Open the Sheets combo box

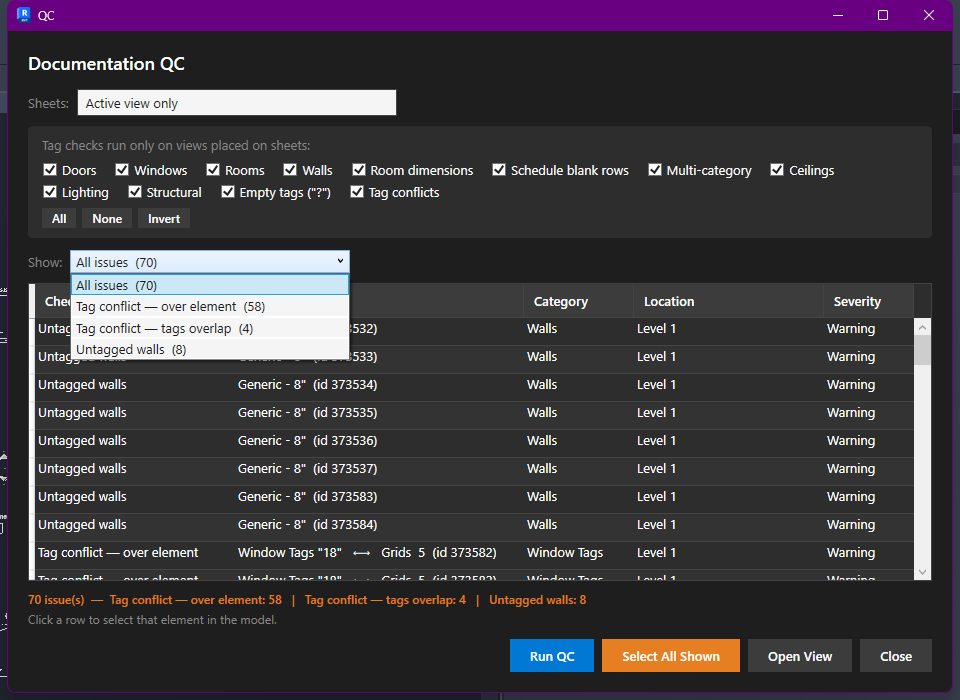click(x=237, y=103)
